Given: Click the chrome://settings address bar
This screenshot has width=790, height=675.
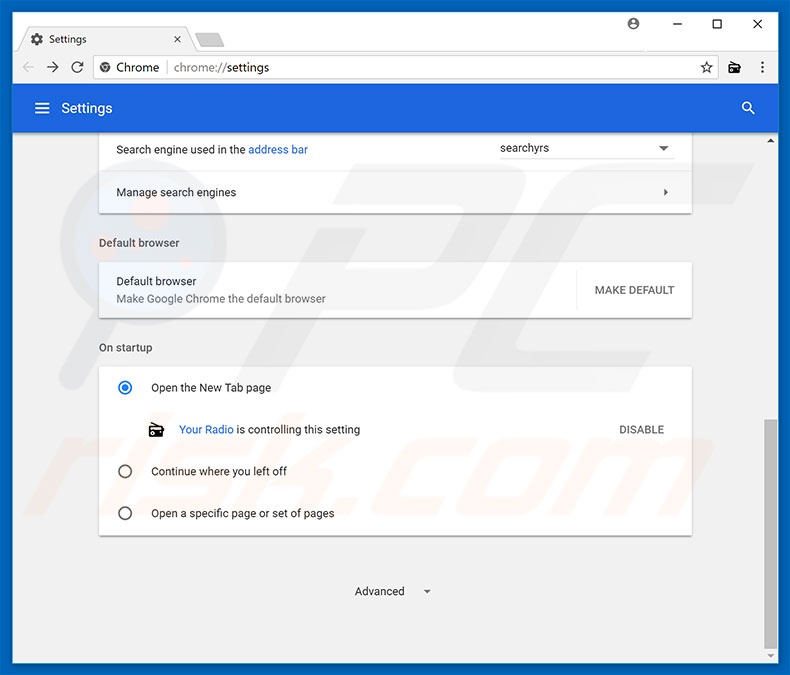Looking at the screenshot, I should click(x=400, y=68).
